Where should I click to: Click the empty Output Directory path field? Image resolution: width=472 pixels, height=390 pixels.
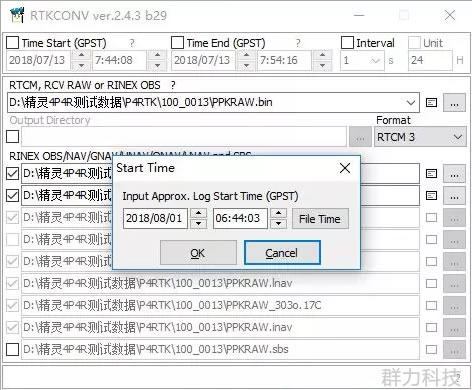click(184, 137)
